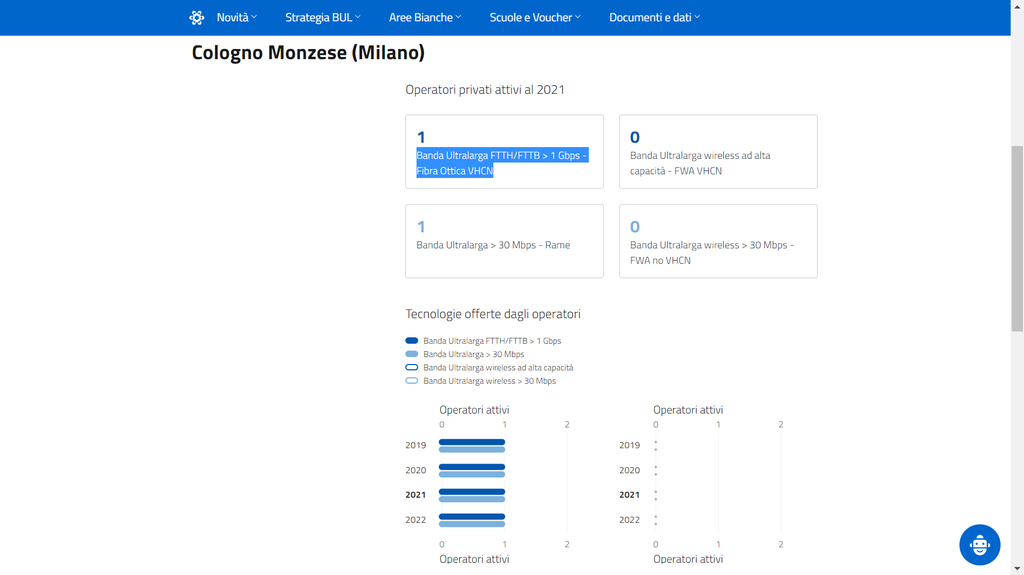Open Scuole e Voucher menu
Image resolution: width=1024 pixels, height=575 pixels.
click(x=535, y=17)
